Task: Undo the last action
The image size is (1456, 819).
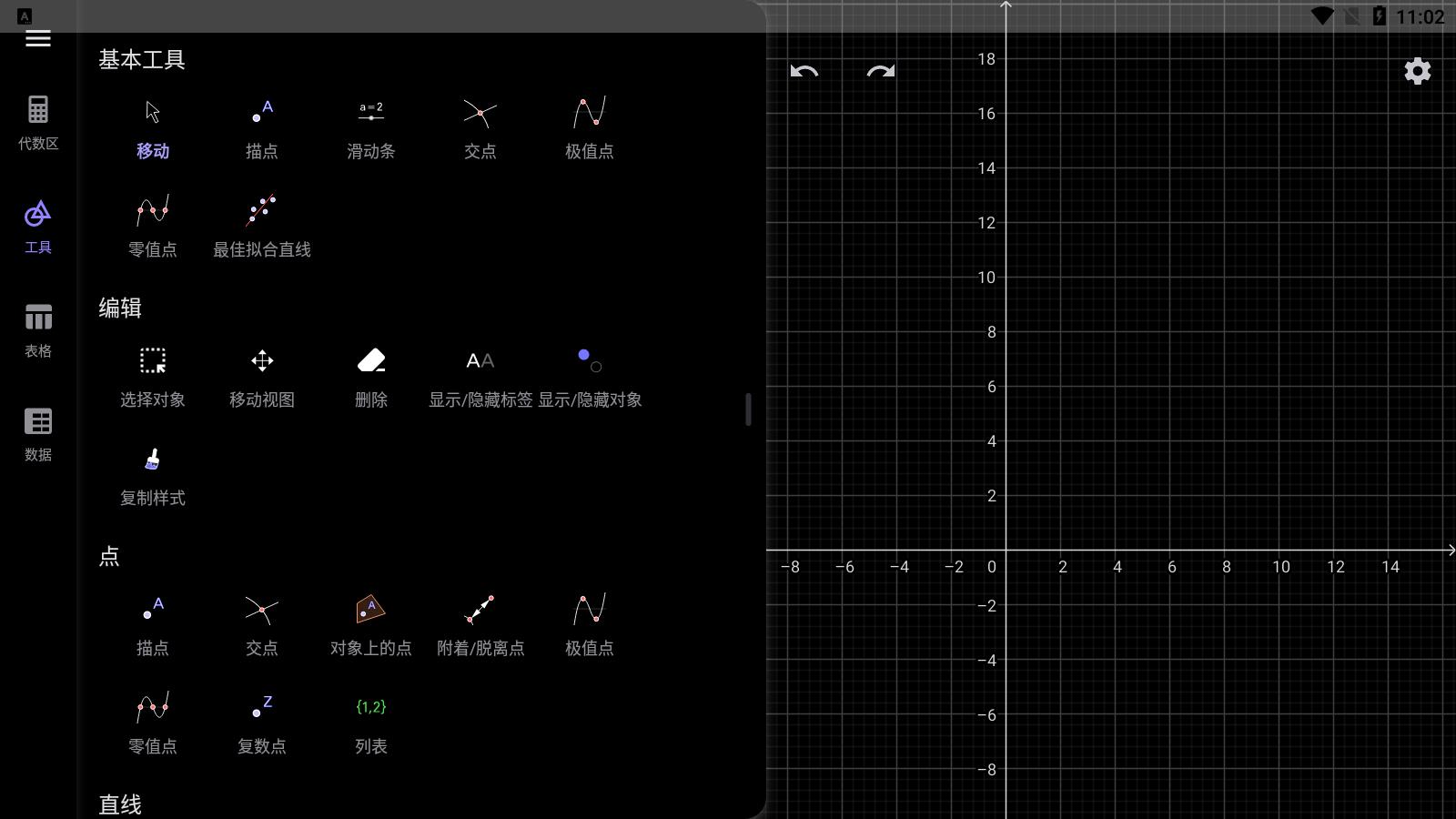Action: tap(804, 71)
